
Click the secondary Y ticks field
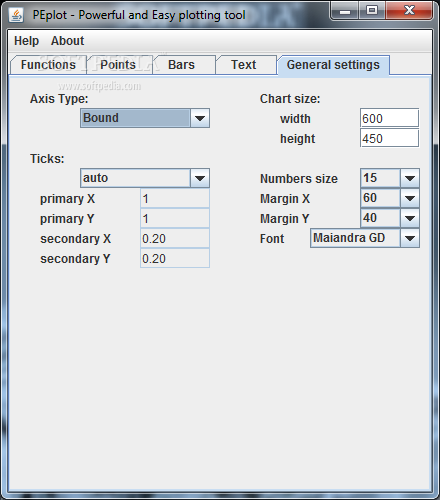point(175,259)
